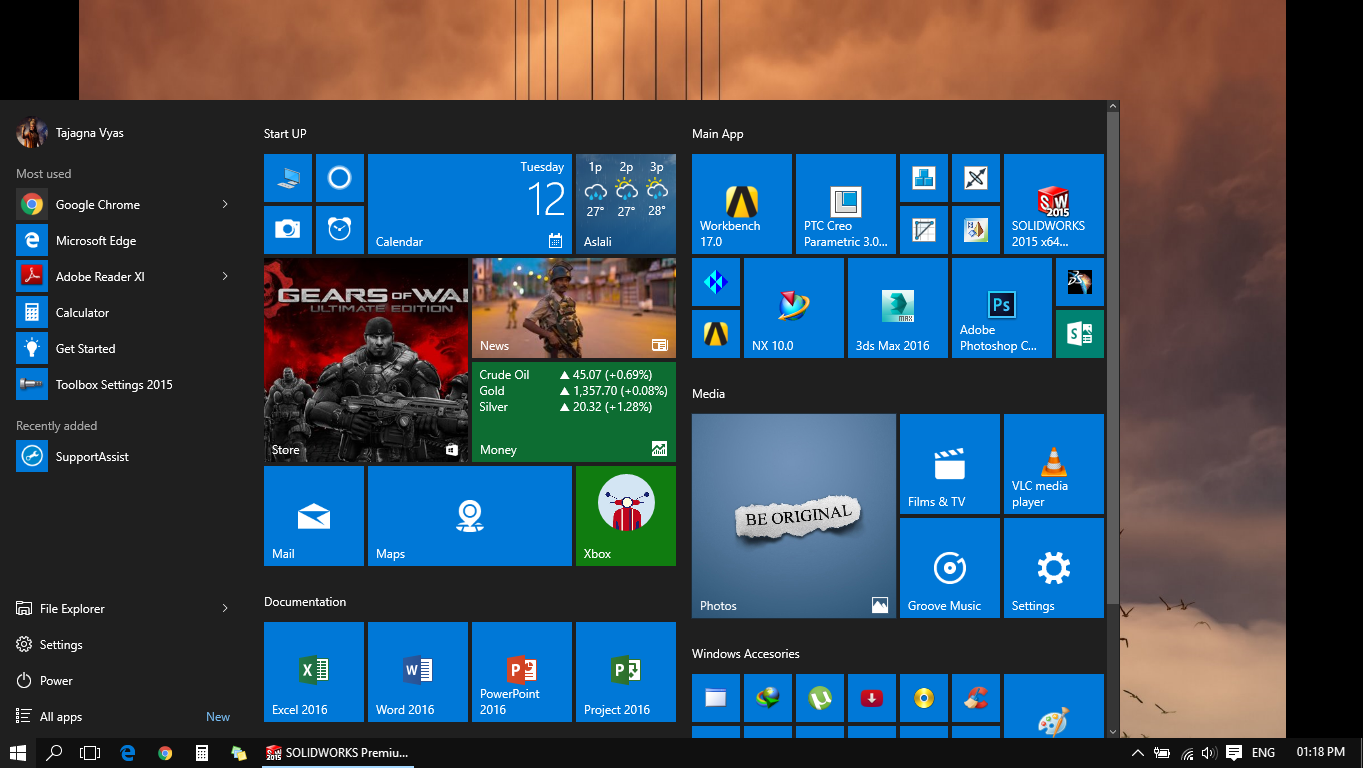The width and height of the screenshot is (1363, 768).
Task: Open Edge from the taskbar
Action: point(128,752)
